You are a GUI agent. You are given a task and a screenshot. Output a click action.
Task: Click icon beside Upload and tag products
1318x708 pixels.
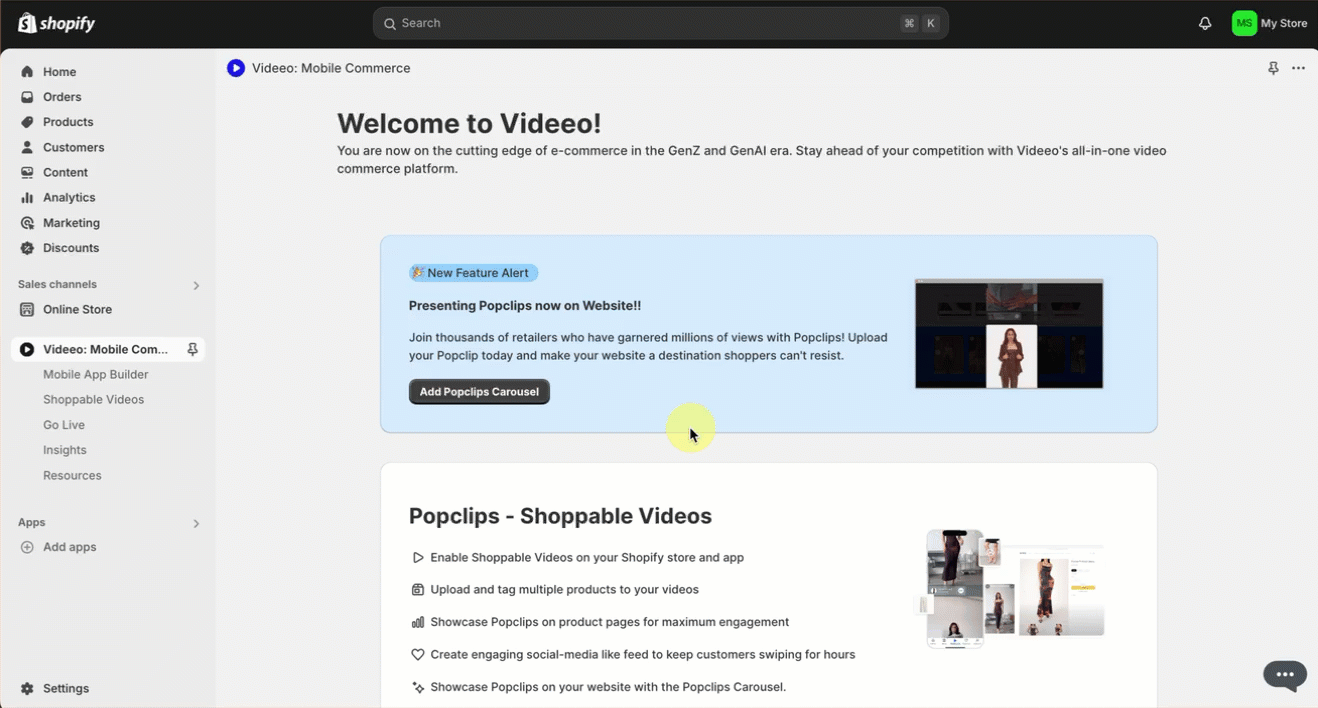pyautogui.click(x=418, y=590)
